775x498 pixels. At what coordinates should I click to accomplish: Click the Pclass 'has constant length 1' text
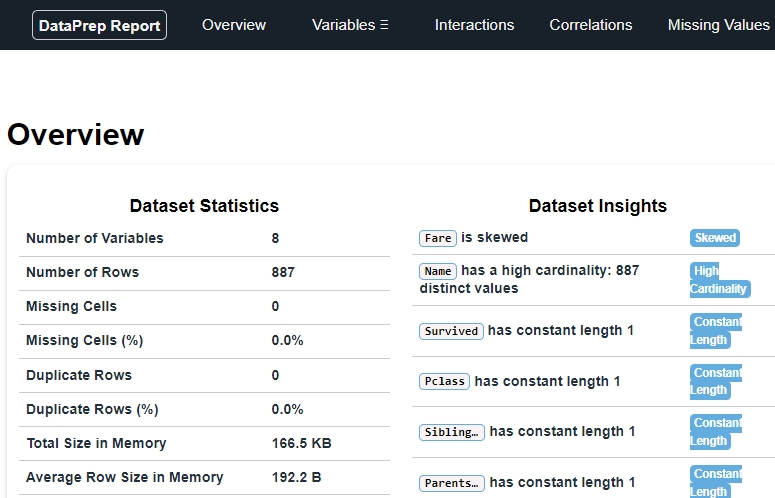547,381
